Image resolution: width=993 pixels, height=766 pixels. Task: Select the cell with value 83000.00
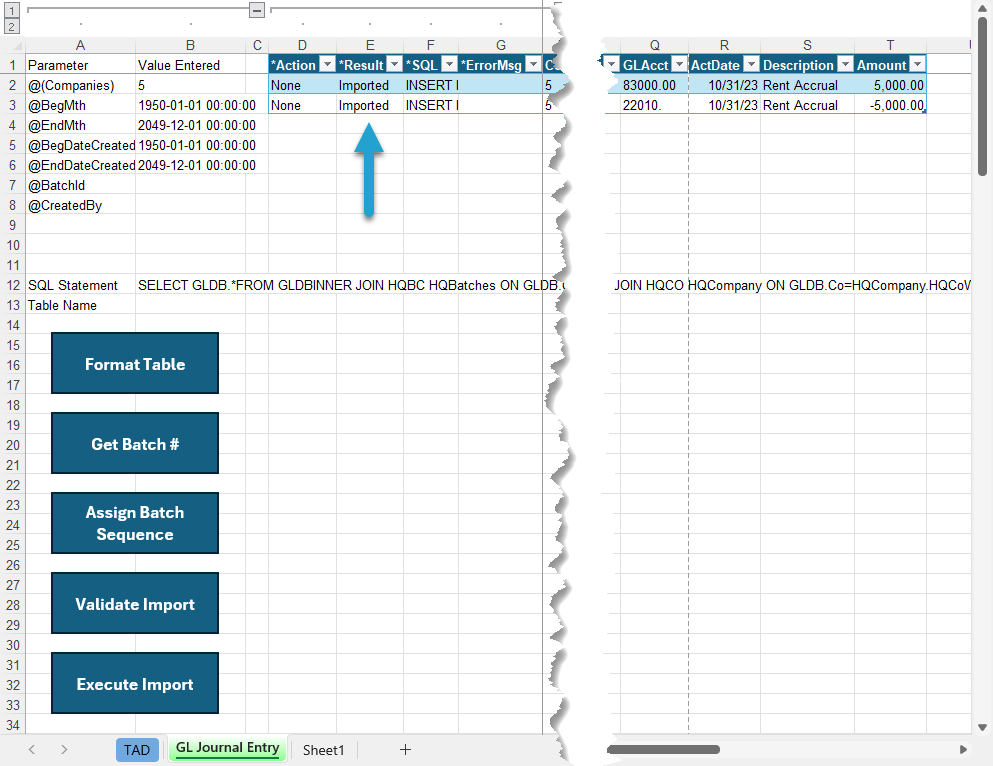coord(654,85)
